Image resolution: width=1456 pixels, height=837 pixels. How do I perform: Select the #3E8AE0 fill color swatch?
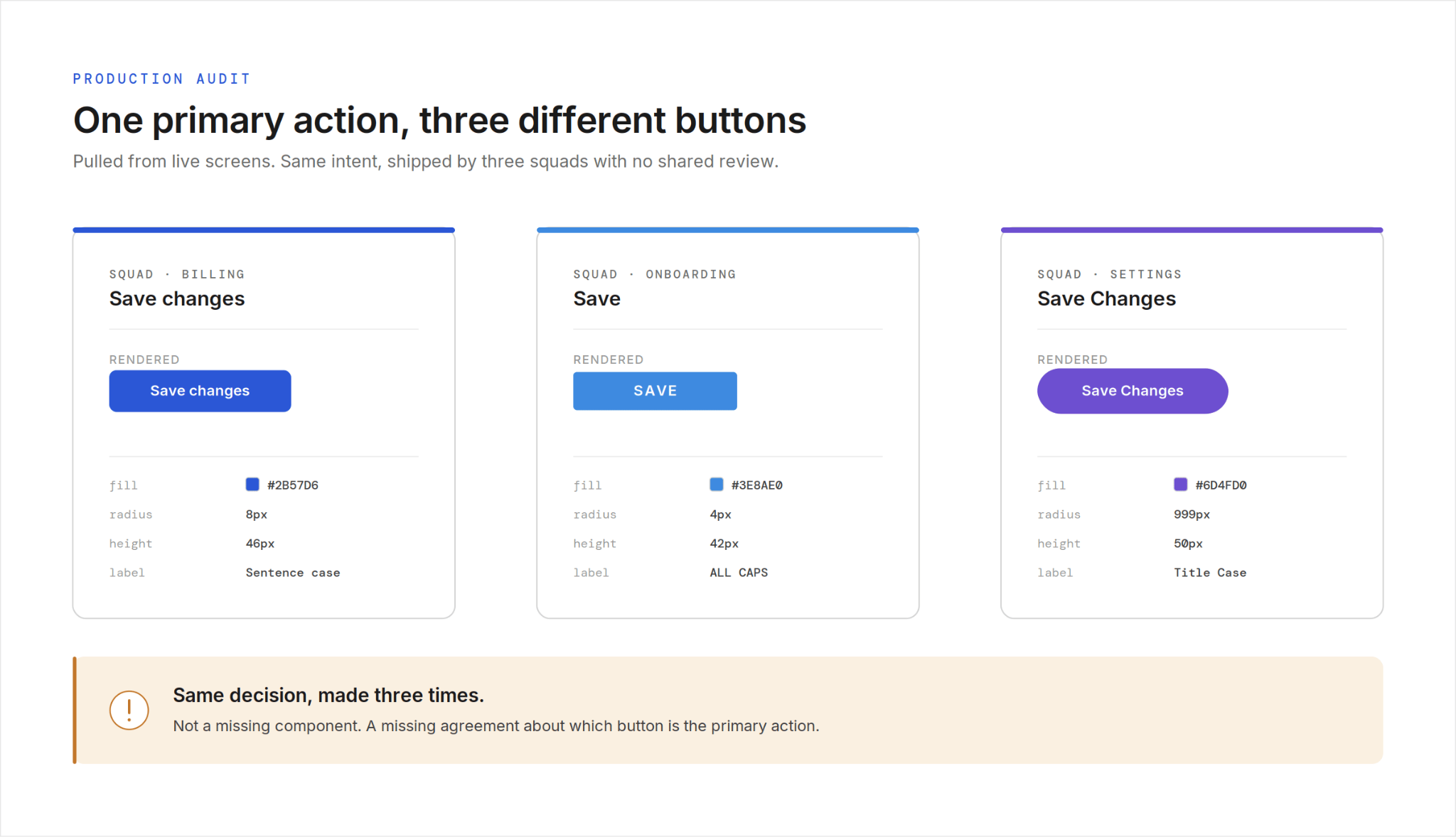pos(717,485)
